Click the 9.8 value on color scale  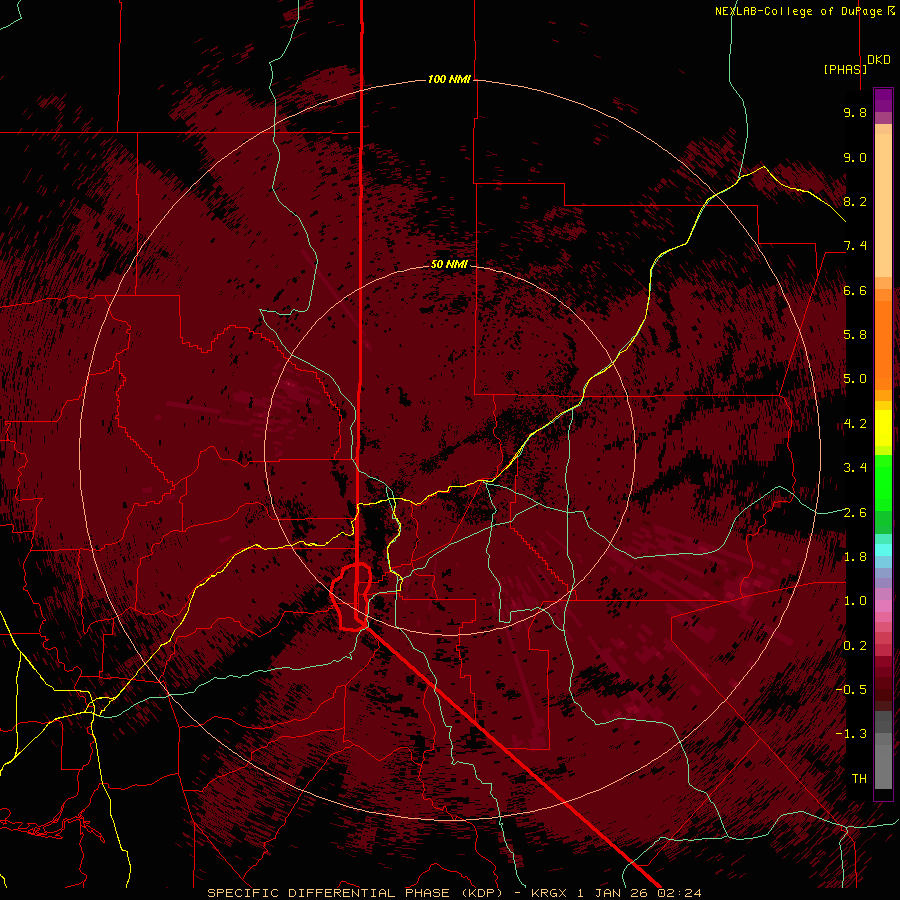click(855, 112)
